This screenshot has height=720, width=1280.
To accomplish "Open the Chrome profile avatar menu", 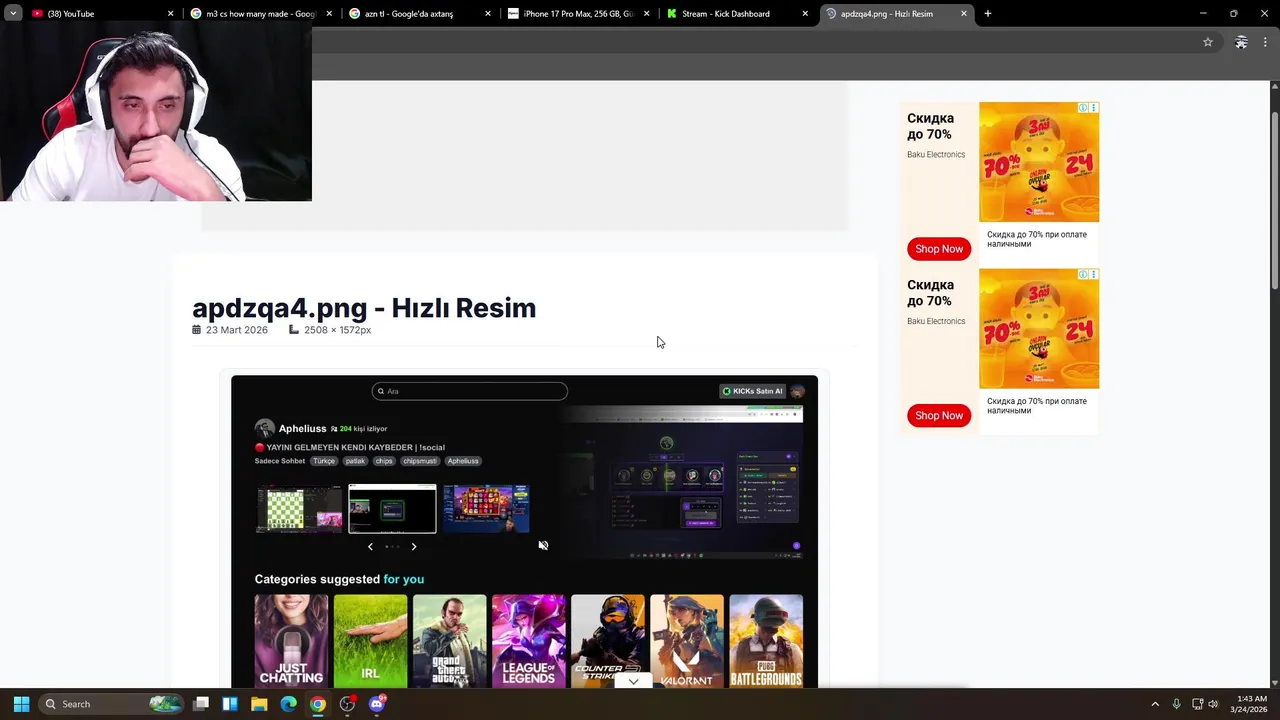I will point(1241,42).
